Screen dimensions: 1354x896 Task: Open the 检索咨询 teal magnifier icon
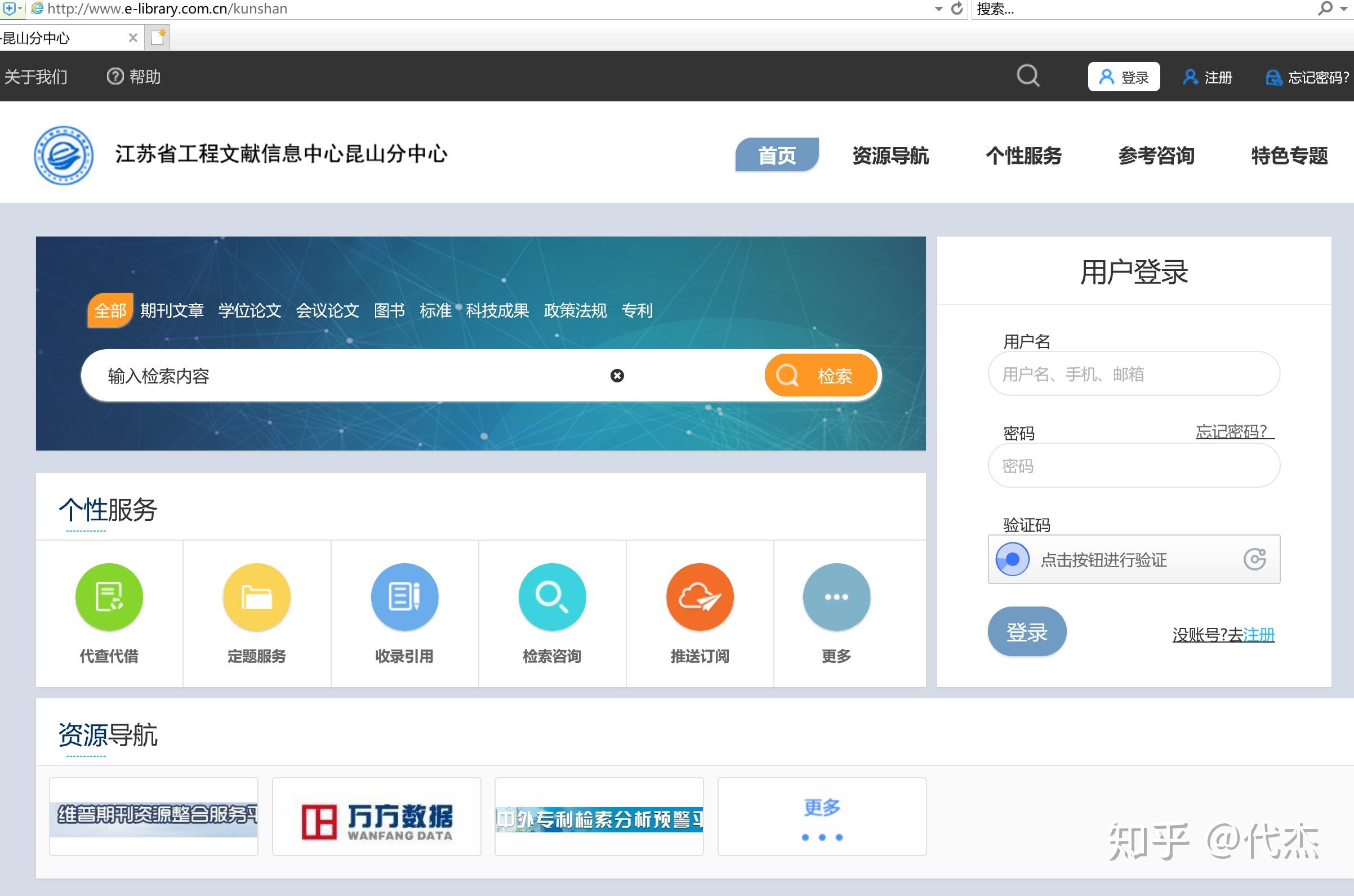click(552, 596)
